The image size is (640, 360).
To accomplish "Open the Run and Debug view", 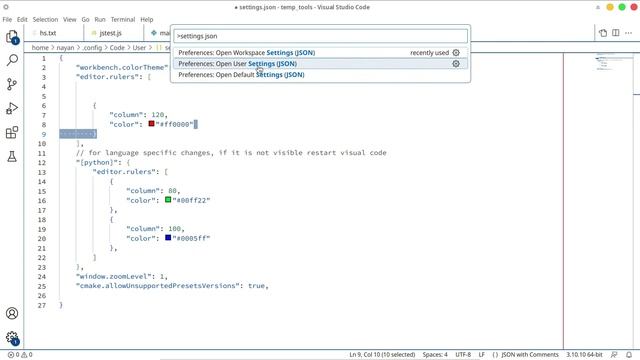I will [12, 108].
